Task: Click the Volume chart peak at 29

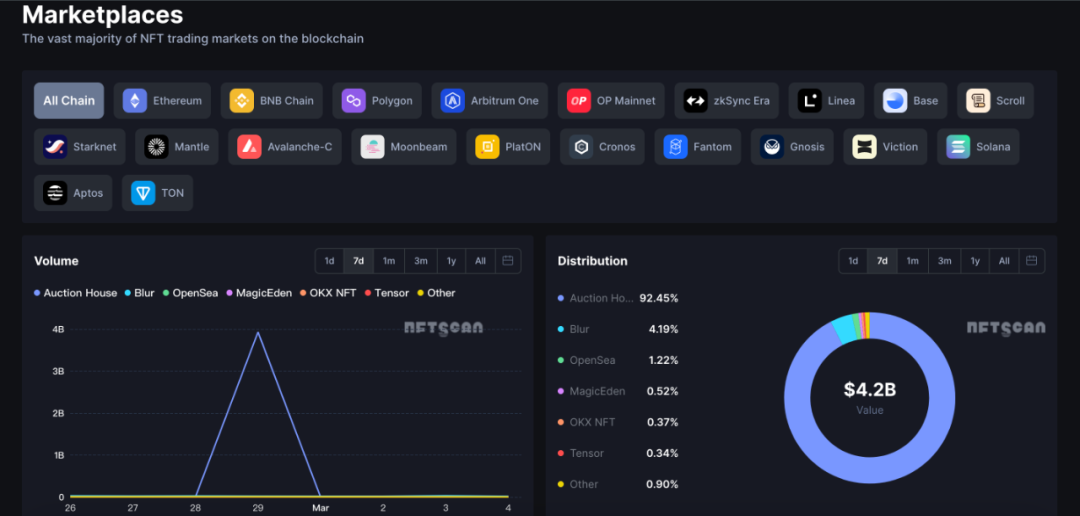Action: 258,332
